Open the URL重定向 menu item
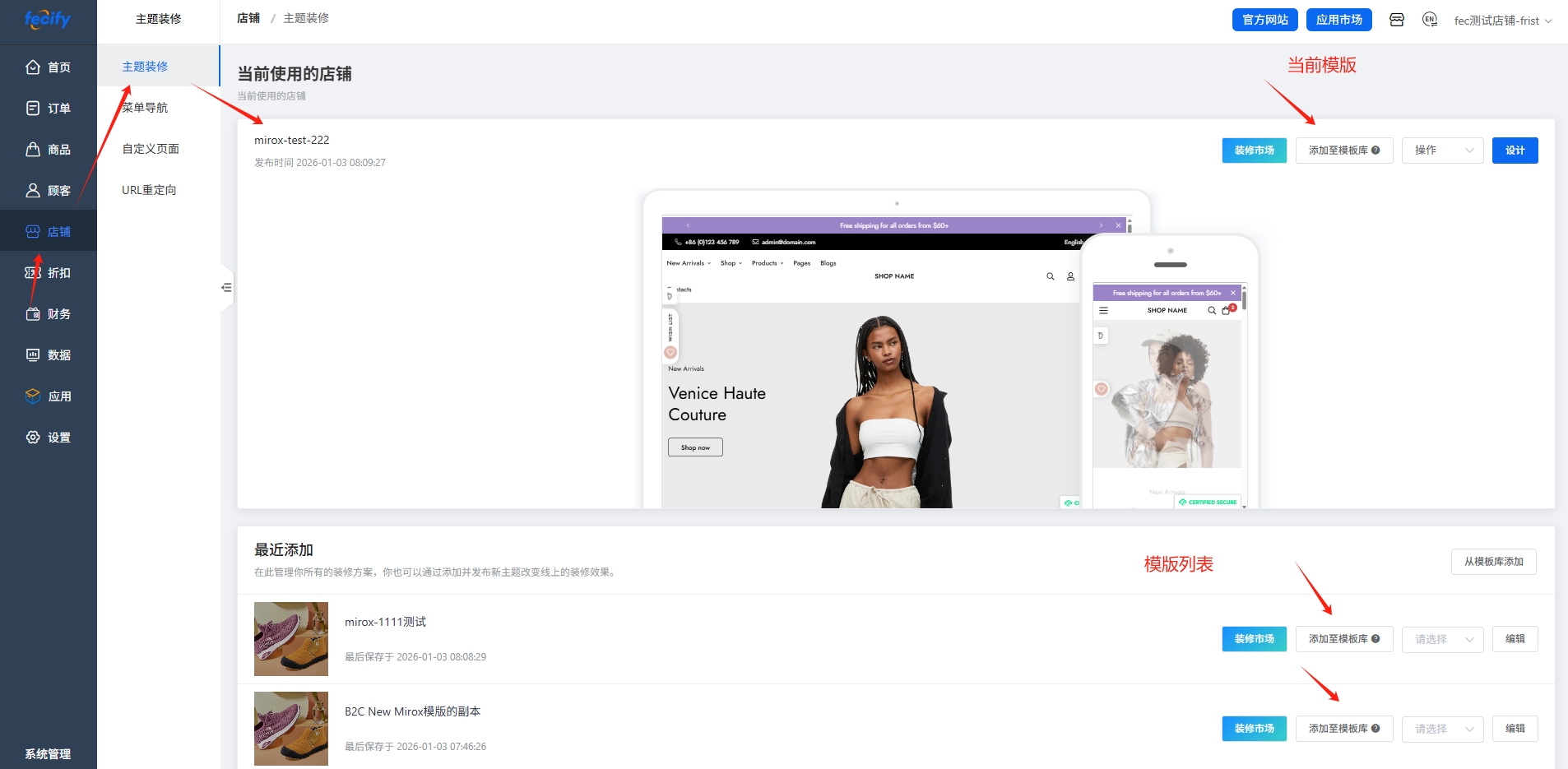The width and height of the screenshot is (1568, 769). [149, 190]
